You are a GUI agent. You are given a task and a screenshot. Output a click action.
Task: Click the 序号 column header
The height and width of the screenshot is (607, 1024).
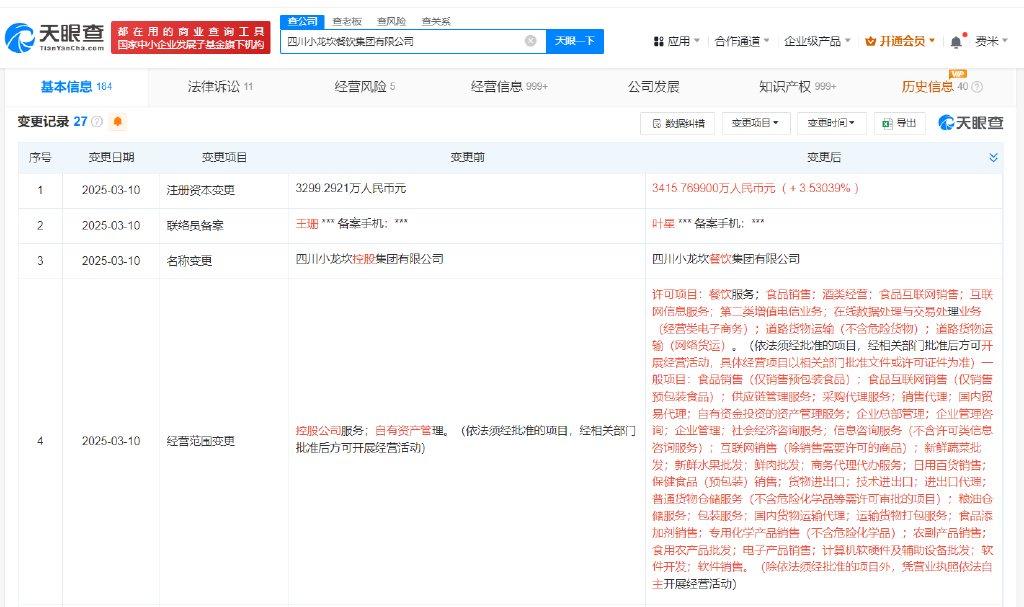40,157
